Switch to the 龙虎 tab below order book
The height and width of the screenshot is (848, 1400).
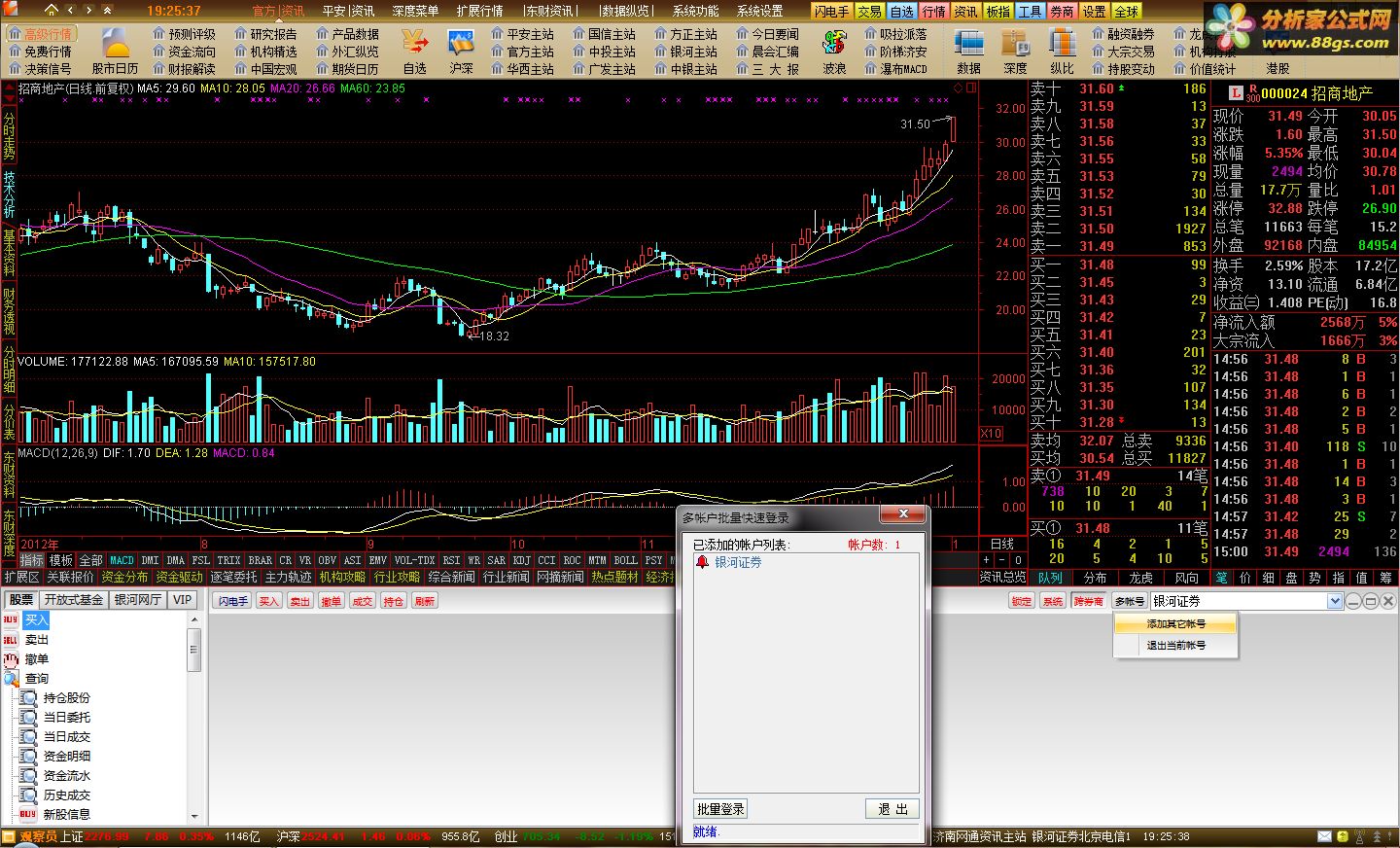point(1140,577)
